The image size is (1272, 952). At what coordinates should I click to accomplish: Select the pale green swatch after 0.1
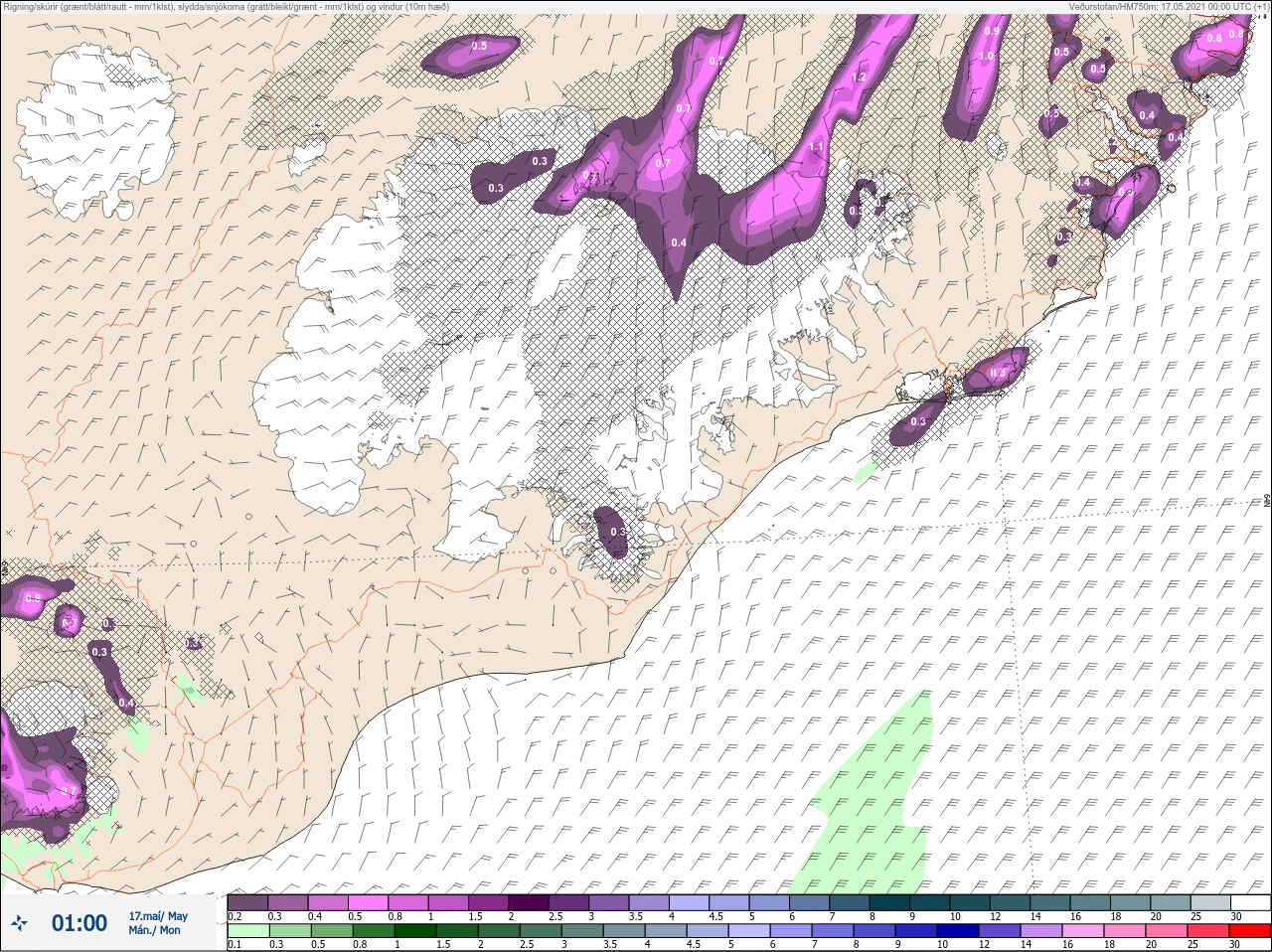tap(248, 931)
